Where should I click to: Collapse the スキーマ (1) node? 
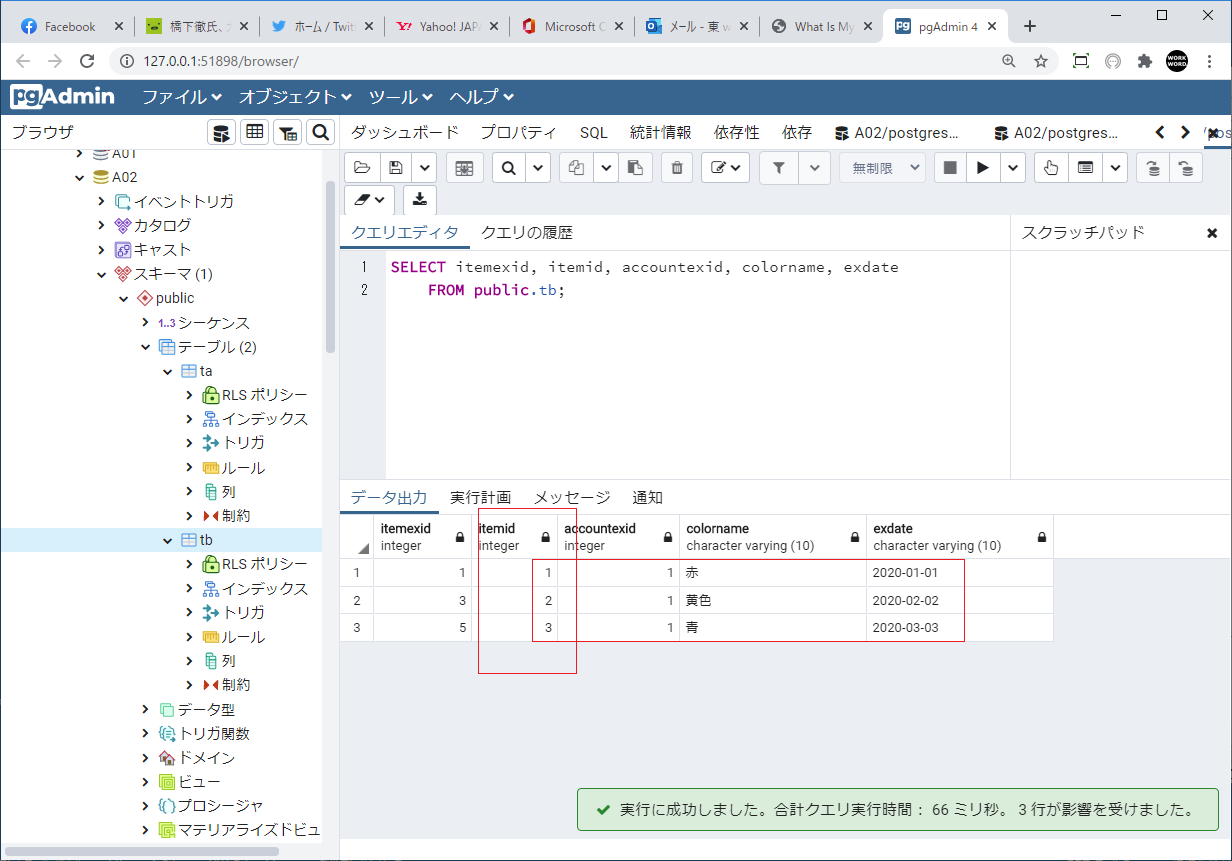pos(101,274)
